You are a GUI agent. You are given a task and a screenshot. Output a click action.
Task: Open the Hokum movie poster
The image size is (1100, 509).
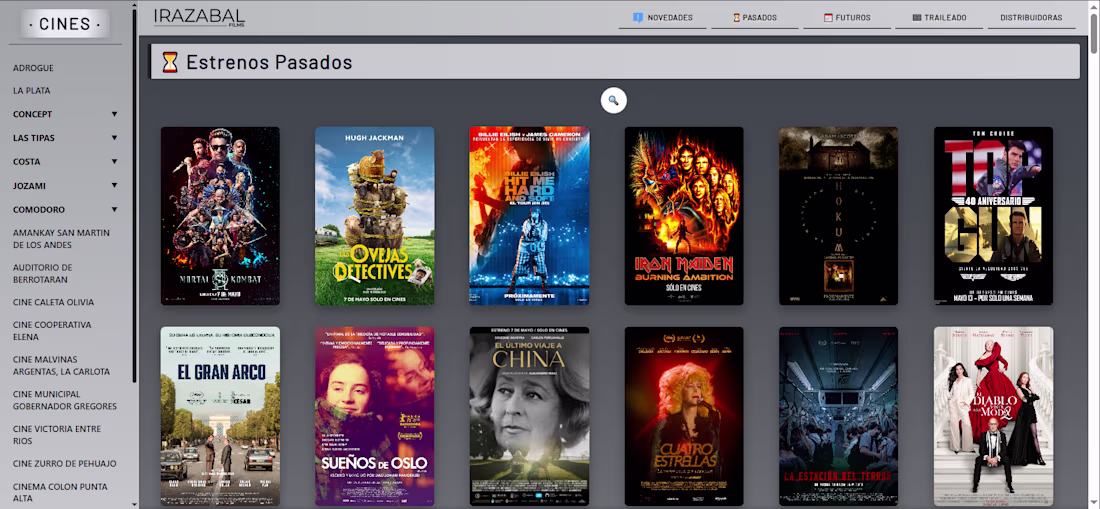pyautogui.click(x=838, y=216)
